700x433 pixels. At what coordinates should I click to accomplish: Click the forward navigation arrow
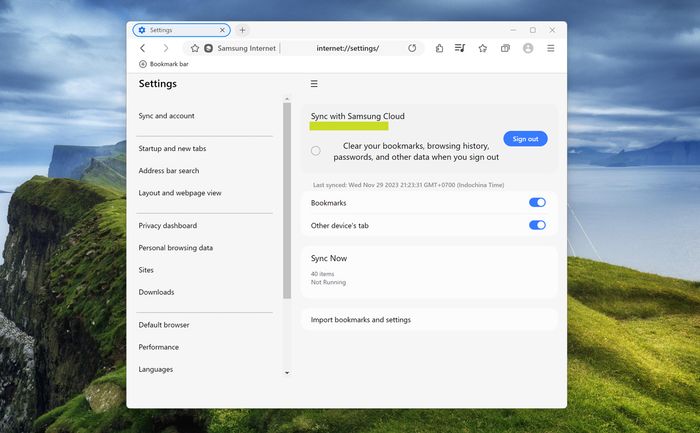pos(166,48)
